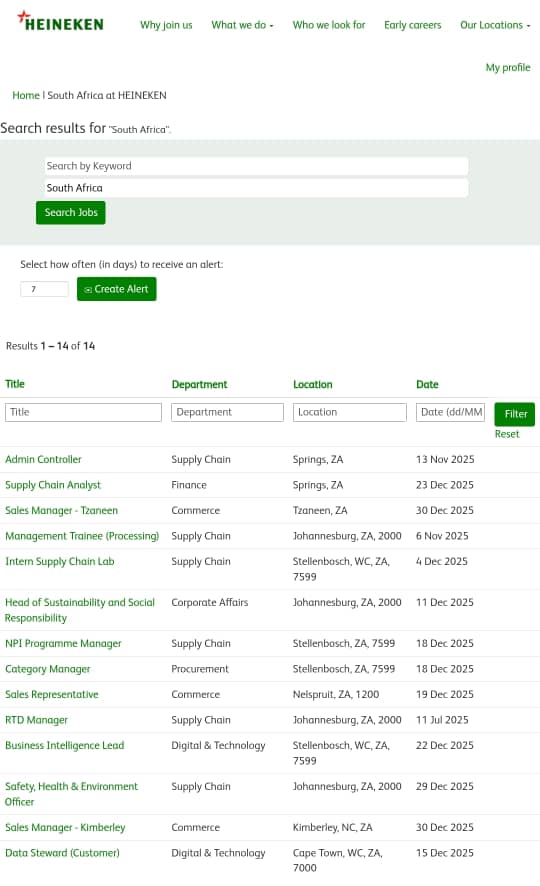The width and height of the screenshot is (540, 886).
Task: Focus the Department filter input
Action: pyautogui.click(x=227, y=412)
